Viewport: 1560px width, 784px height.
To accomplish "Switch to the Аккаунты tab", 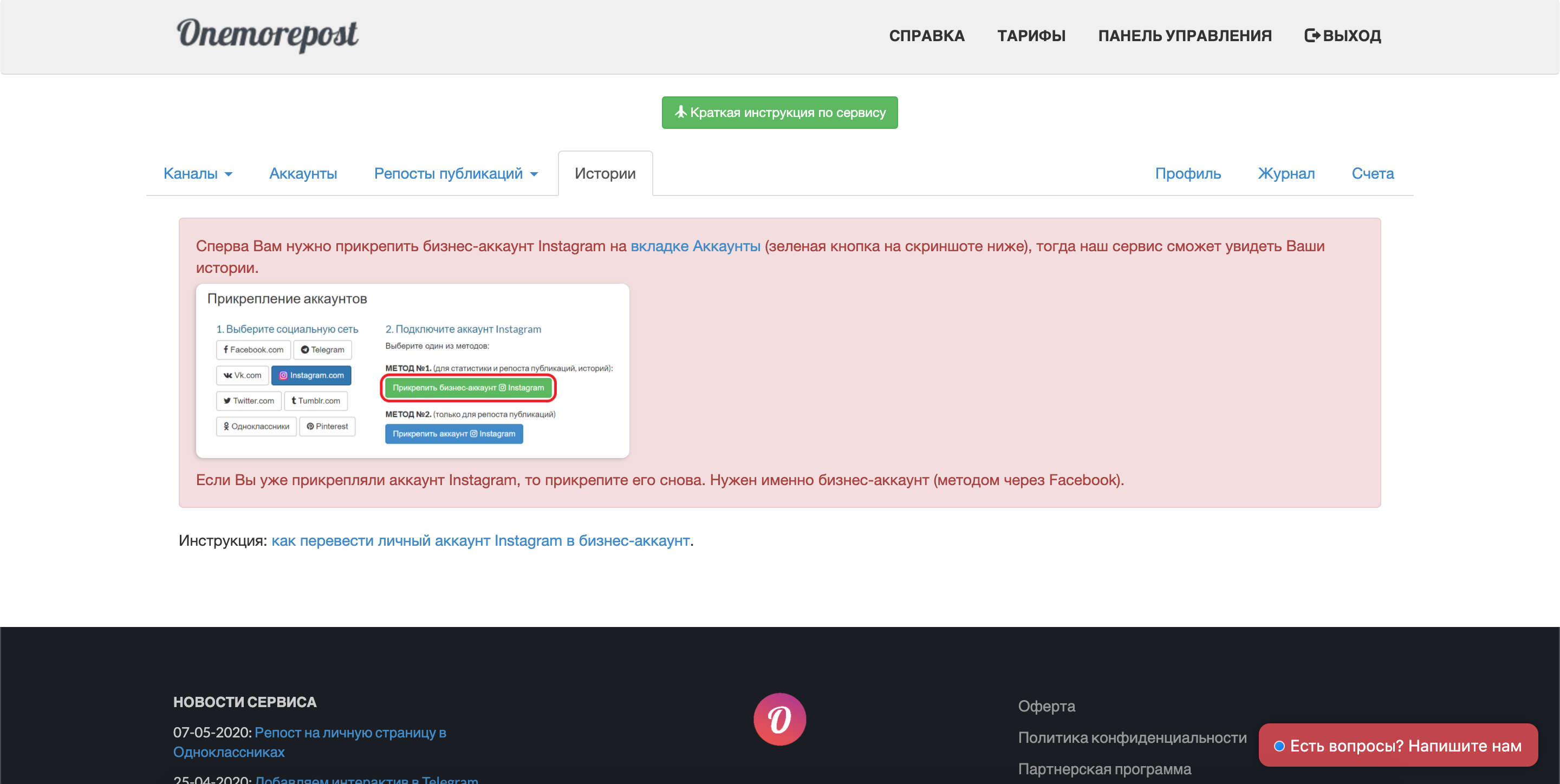I will 303,174.
